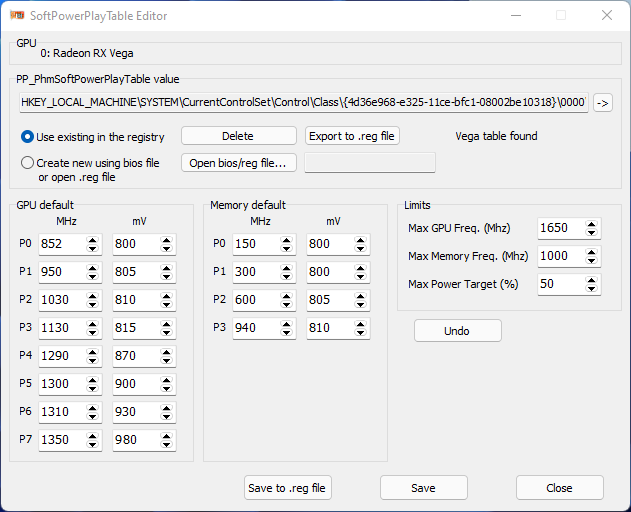The height and width of the screenshot is (512, 631).
Task: Click GPU P7 MHz spinner arrows
Action: point(93,440)
